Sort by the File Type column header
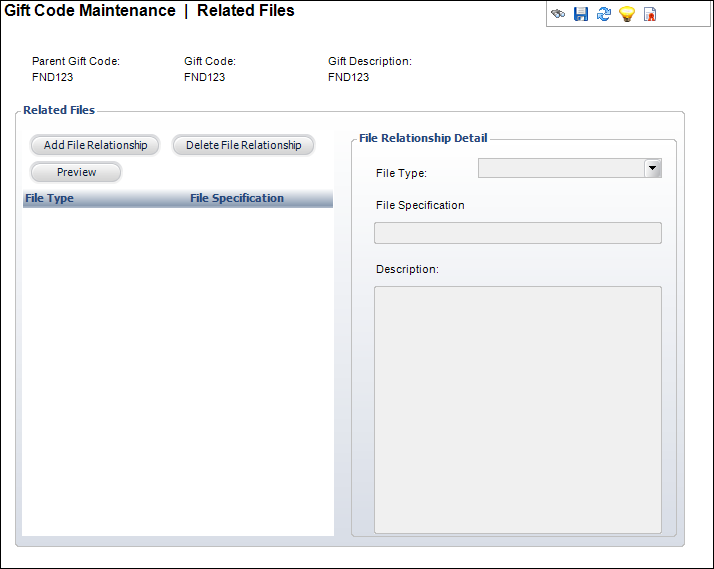The image size is (714, 569). (50, 198)
